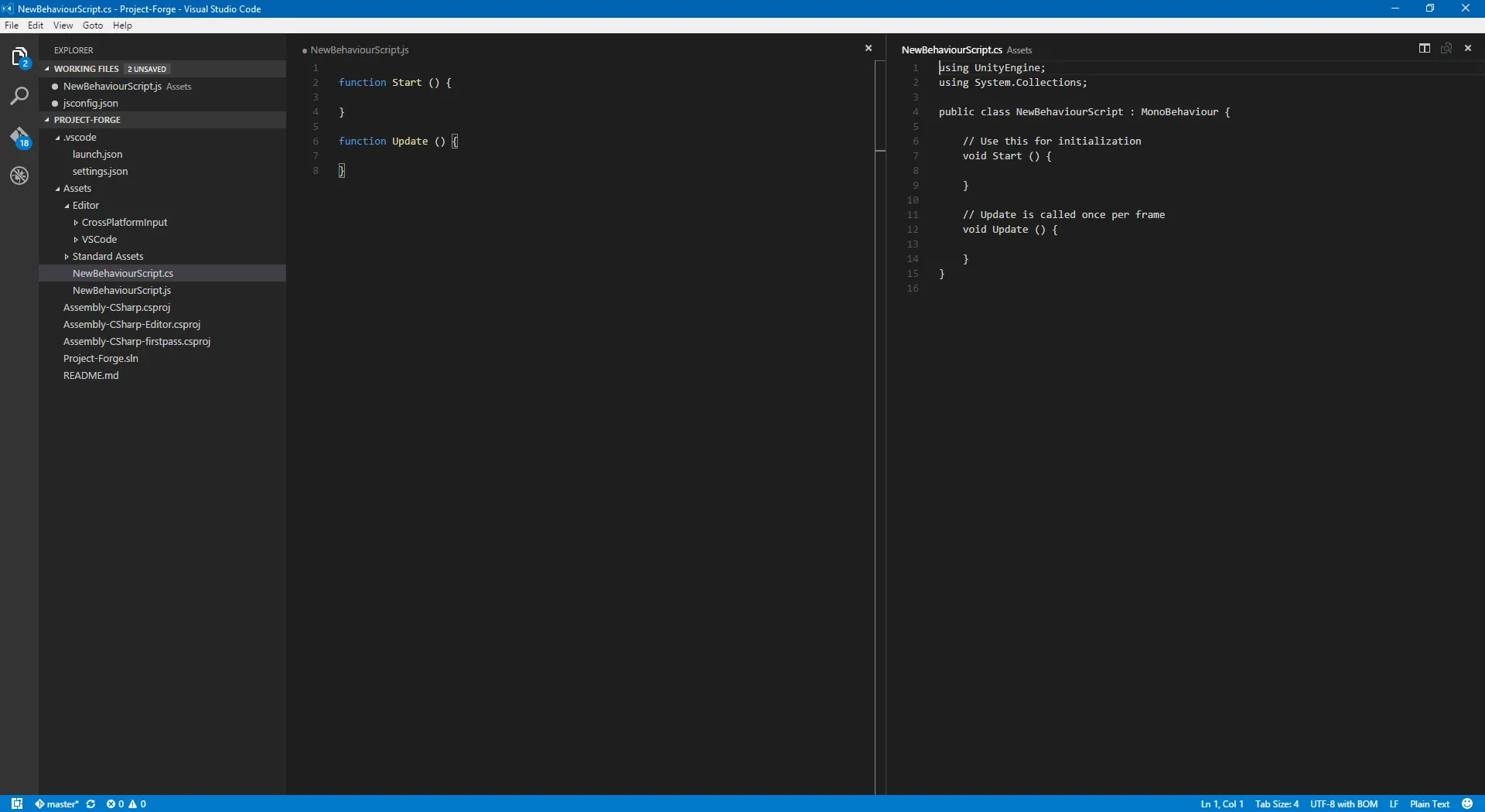Place cursor on 'function Update ()' line

tap(398, 141)
